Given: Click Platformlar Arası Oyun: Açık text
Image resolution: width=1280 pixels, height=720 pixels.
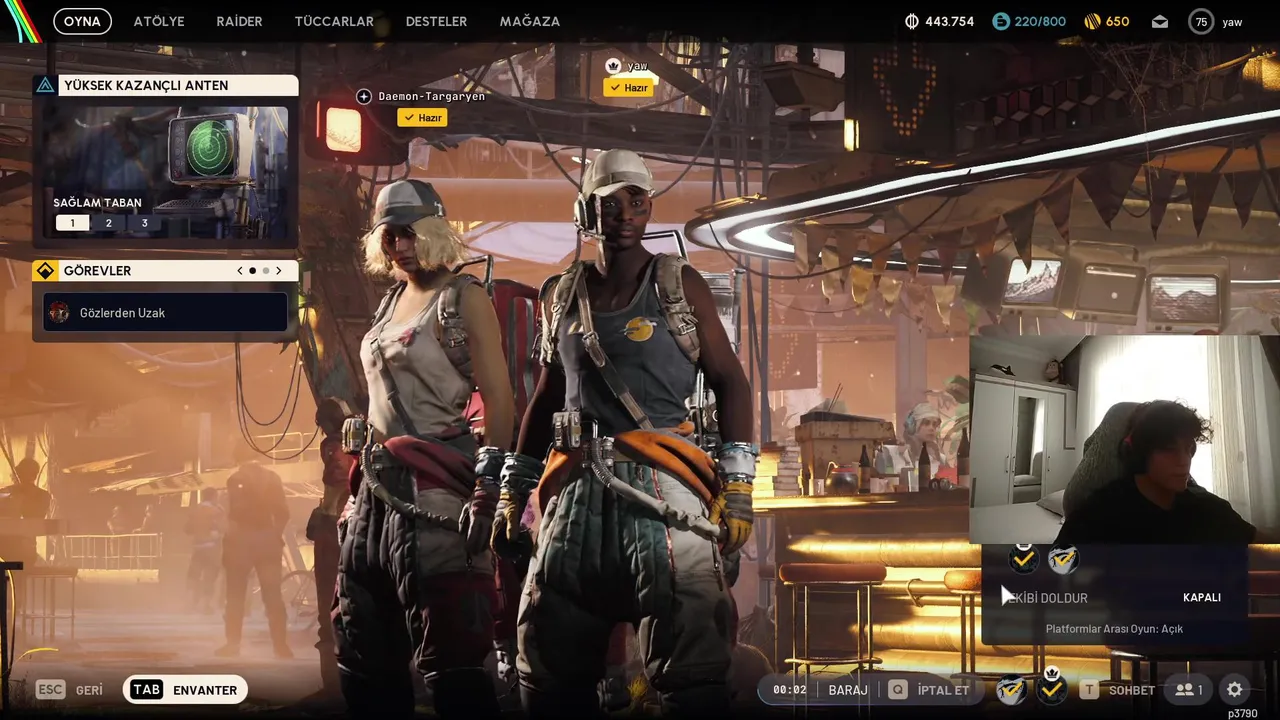Looking at the screenshot, I should pos(1114,629).
